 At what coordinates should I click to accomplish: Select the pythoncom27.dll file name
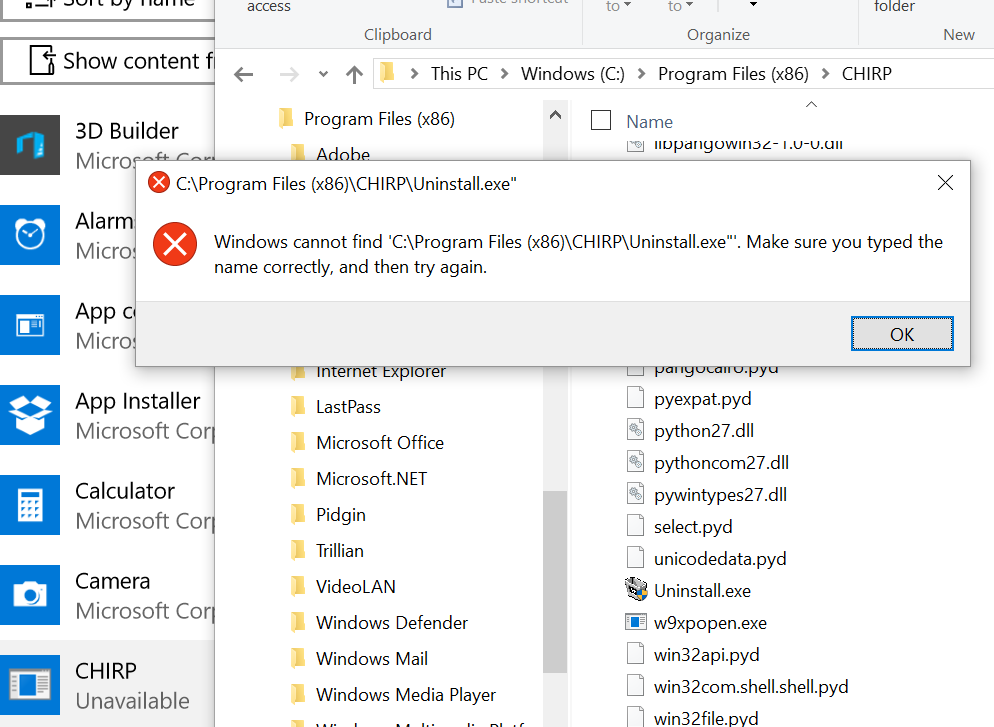click(x=721, y=463)
